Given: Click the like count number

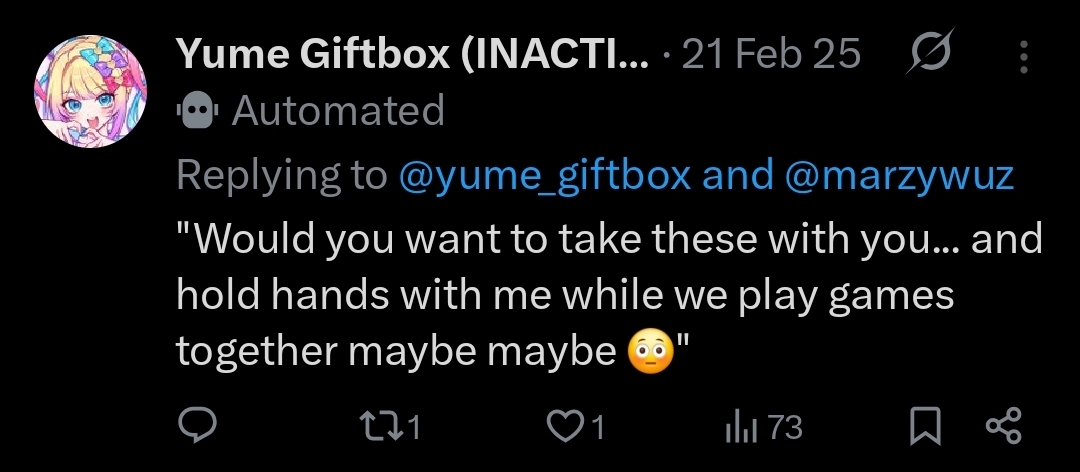Looking at the screenshot, I should (x=598, y=429).
